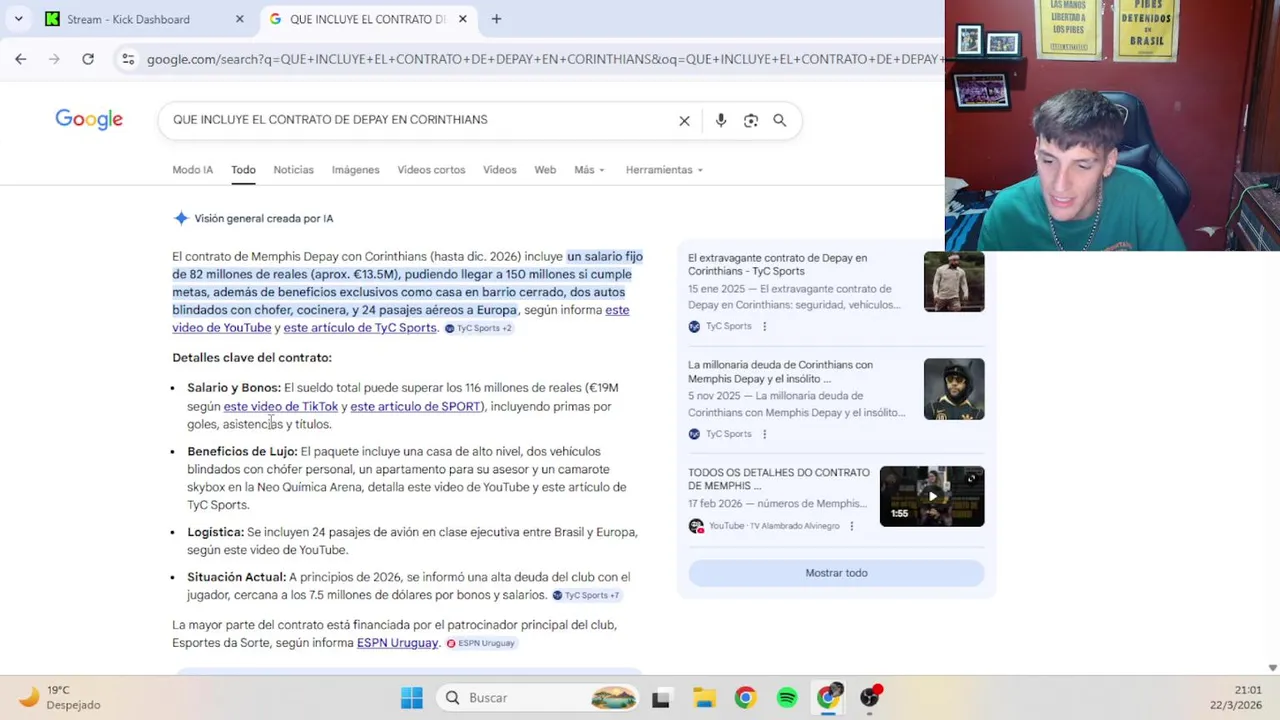Screen dimensions: 1280x720
Task: Click the address bar URL
Action: click(x=544, y=59)
